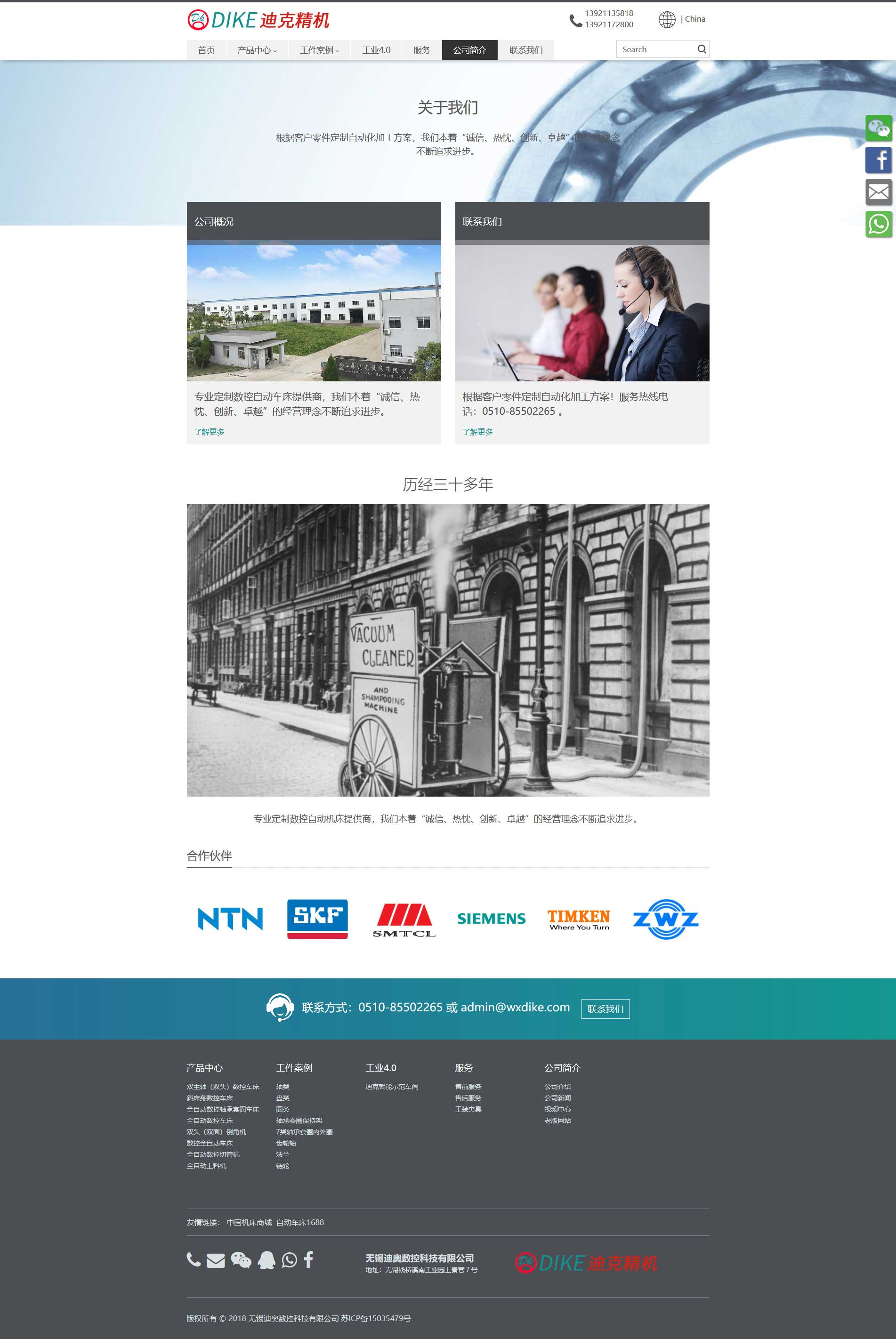
Task: Open the China language selector
Action: pyautogui.click(x=694, y=19)
